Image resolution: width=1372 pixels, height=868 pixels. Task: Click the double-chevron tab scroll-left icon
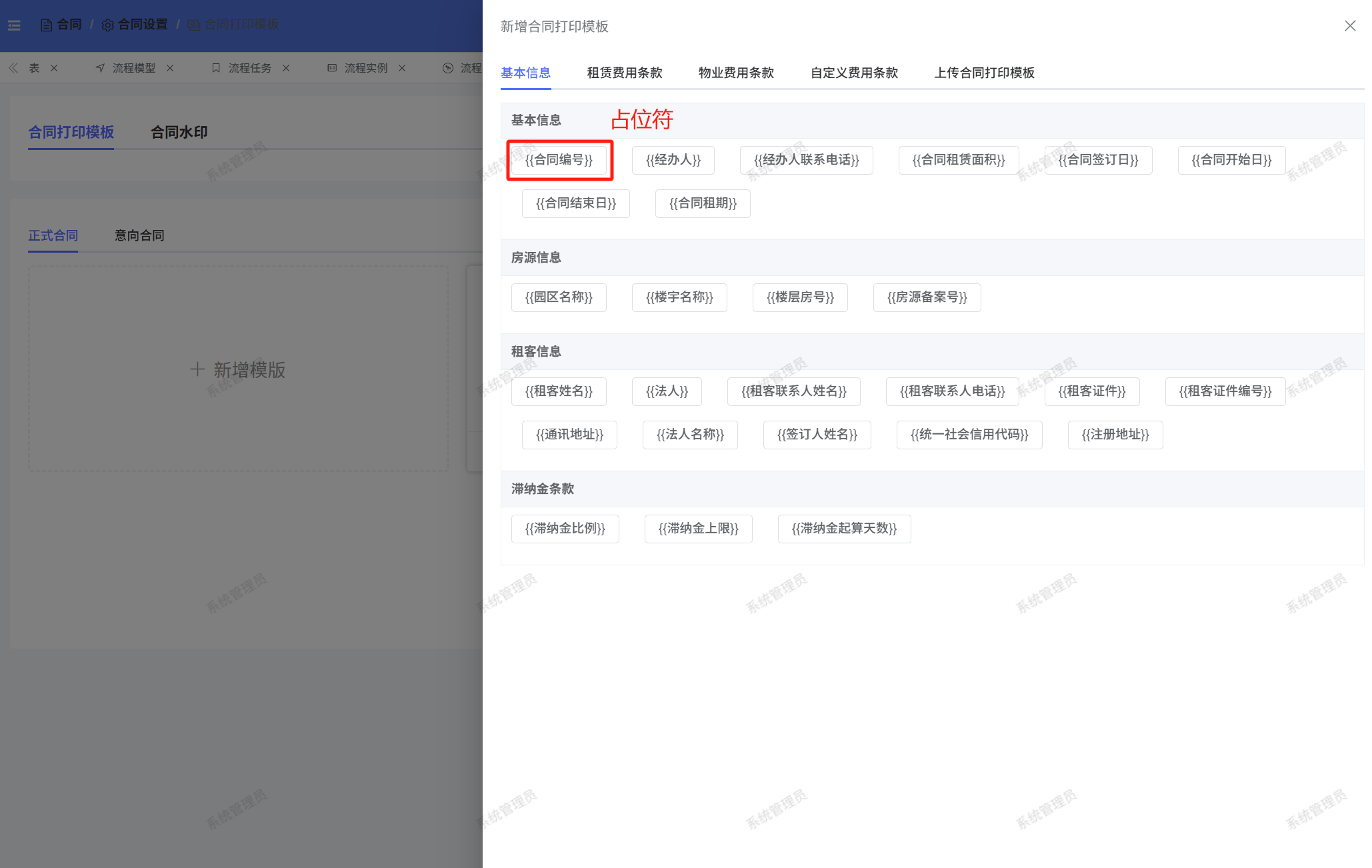(13, 68)
